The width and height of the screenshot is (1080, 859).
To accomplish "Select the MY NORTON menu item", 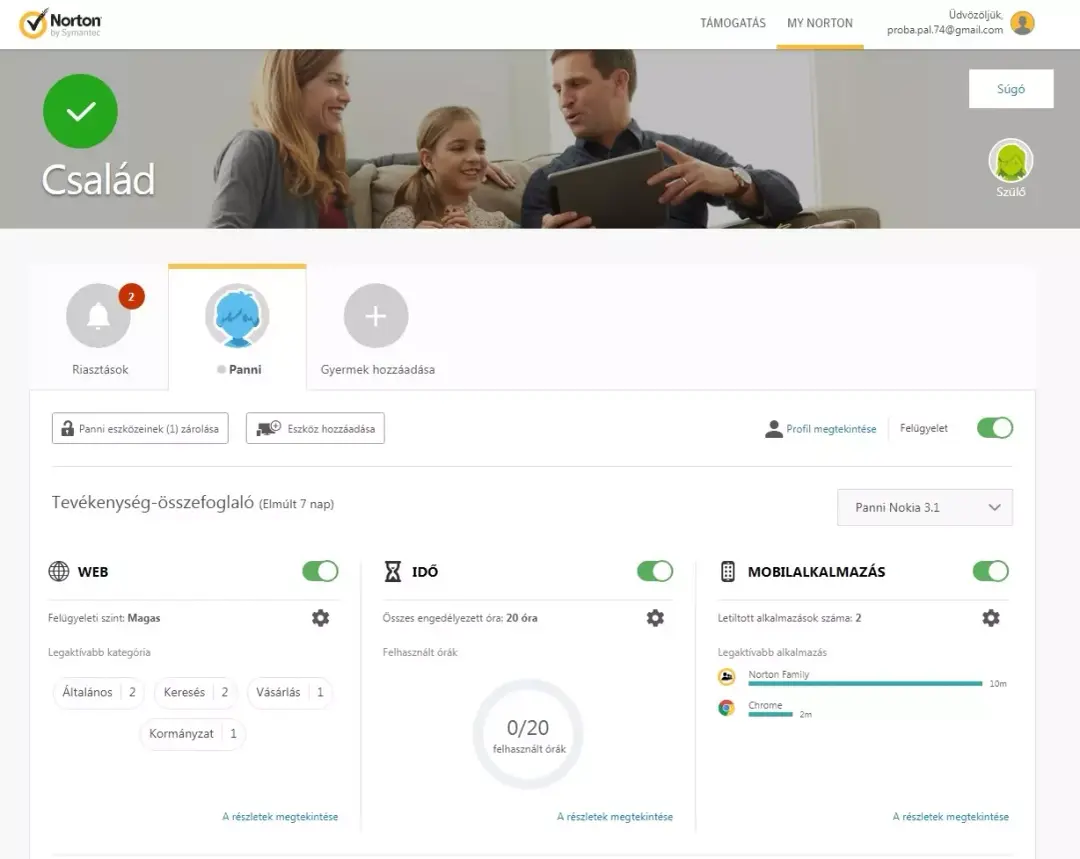I will coord(820,23).
